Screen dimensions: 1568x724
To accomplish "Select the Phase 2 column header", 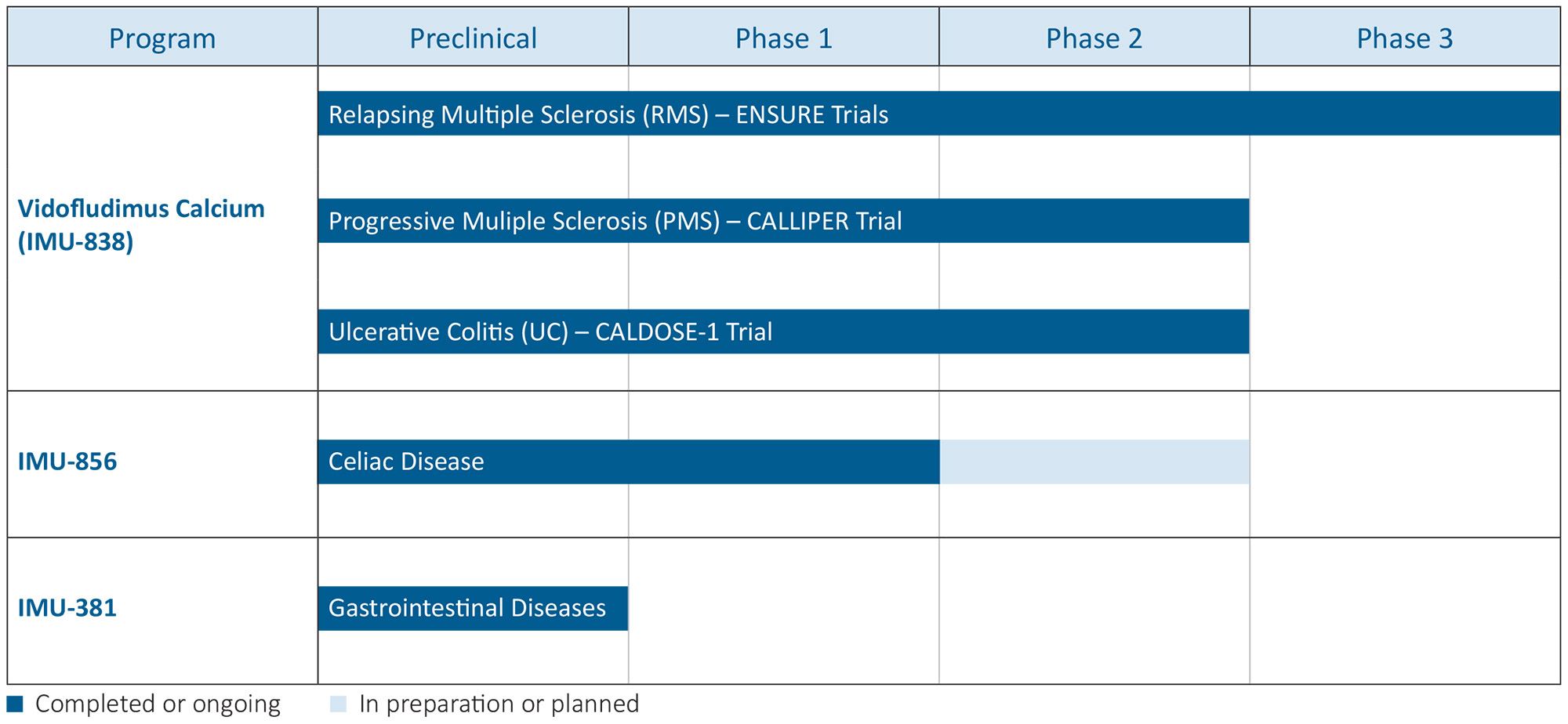I will pyautogui.click(x=1094, y=38).
